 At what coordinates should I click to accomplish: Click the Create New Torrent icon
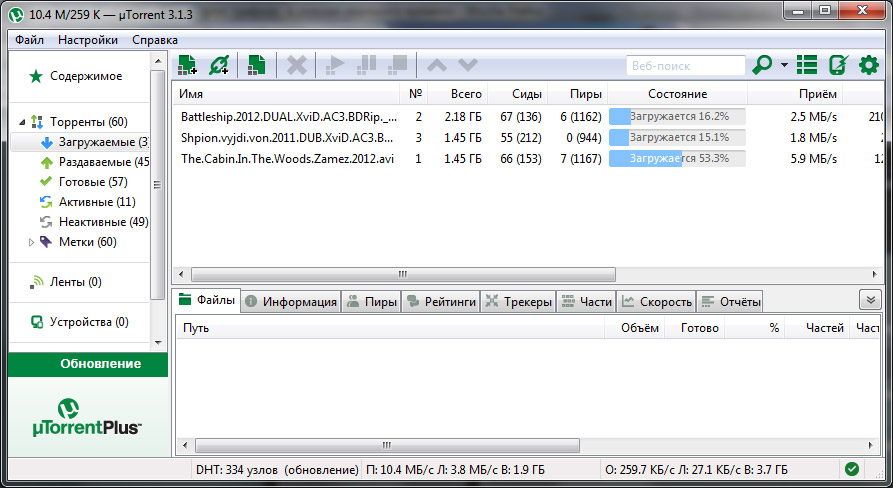256,65
